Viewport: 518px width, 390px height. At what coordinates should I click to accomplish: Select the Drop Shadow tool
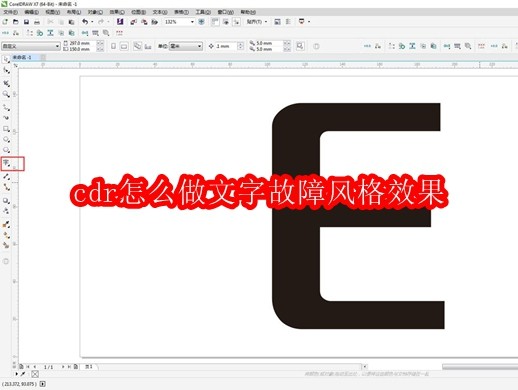[x=6, y=201]
